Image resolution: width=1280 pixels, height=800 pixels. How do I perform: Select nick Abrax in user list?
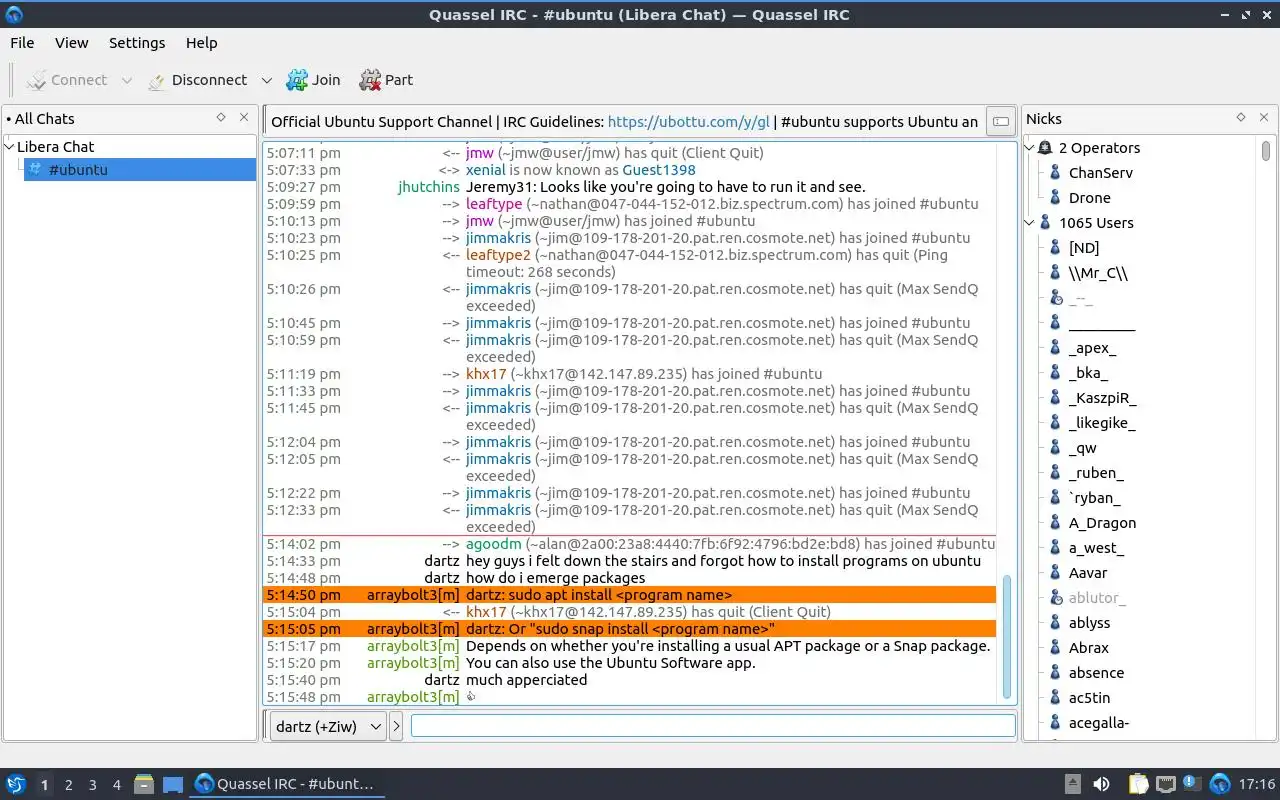pyautogui.click(x=1089, y=648)
